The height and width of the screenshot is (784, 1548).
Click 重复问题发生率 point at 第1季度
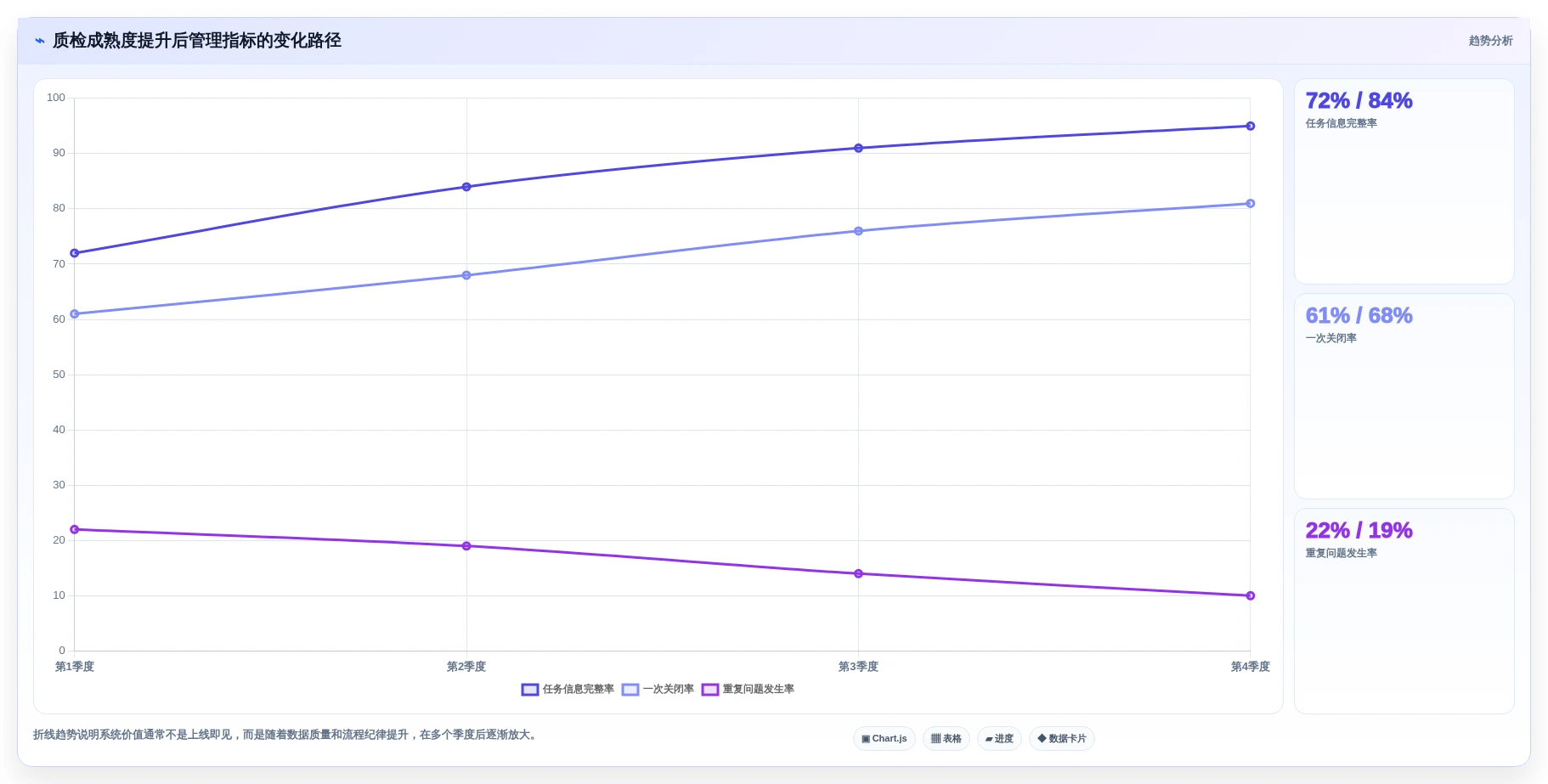75,530
